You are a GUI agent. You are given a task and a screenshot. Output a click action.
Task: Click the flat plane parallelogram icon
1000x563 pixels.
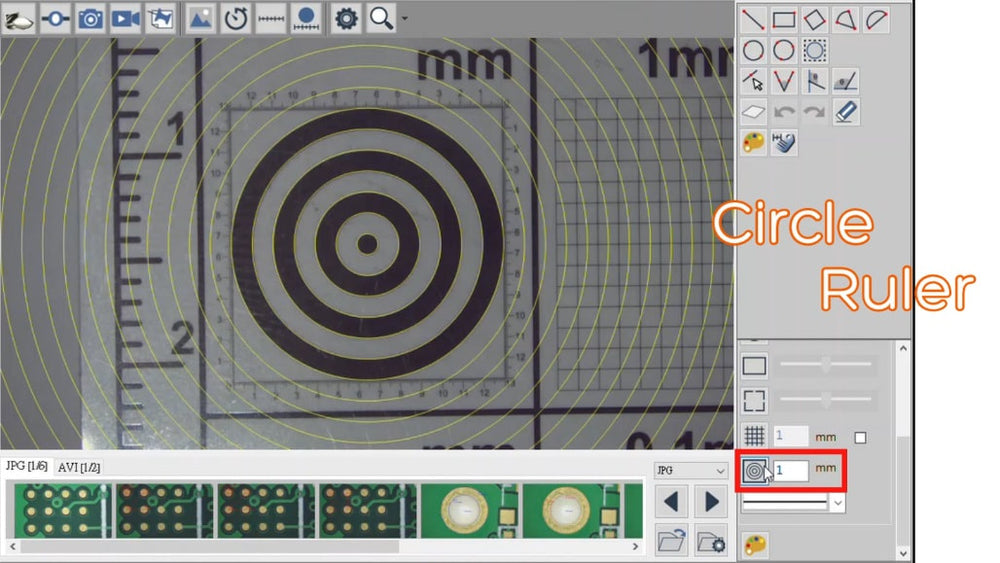click(753, 112)
